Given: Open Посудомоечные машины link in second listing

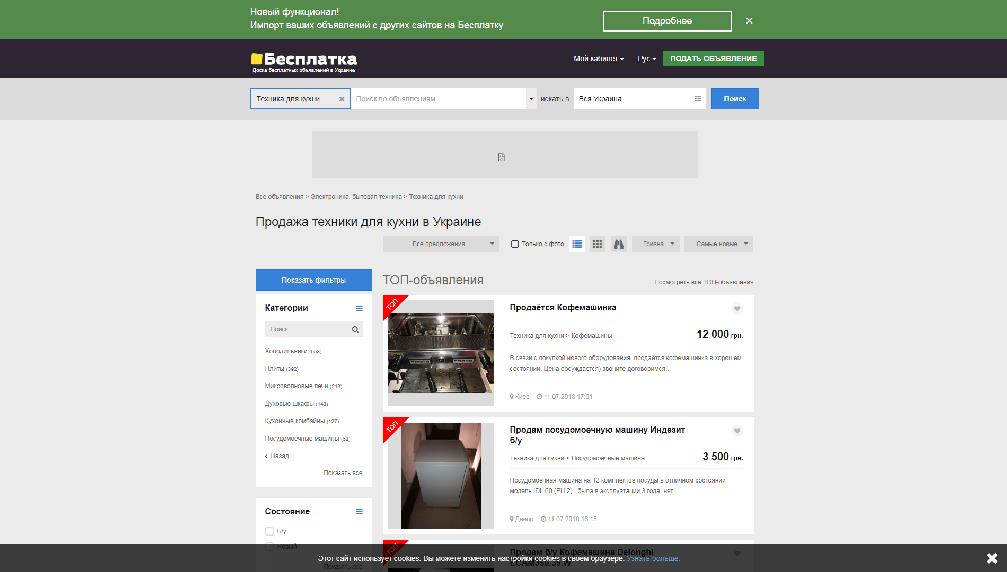Looking at the screenshot, I should [x=608, y=458].
